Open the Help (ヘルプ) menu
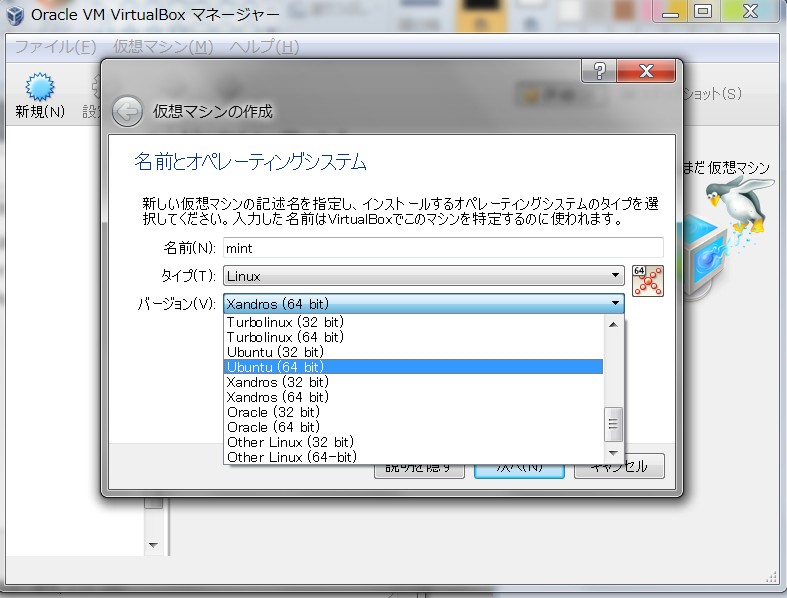This screenshot has width=787, height=598. [264, 47]
